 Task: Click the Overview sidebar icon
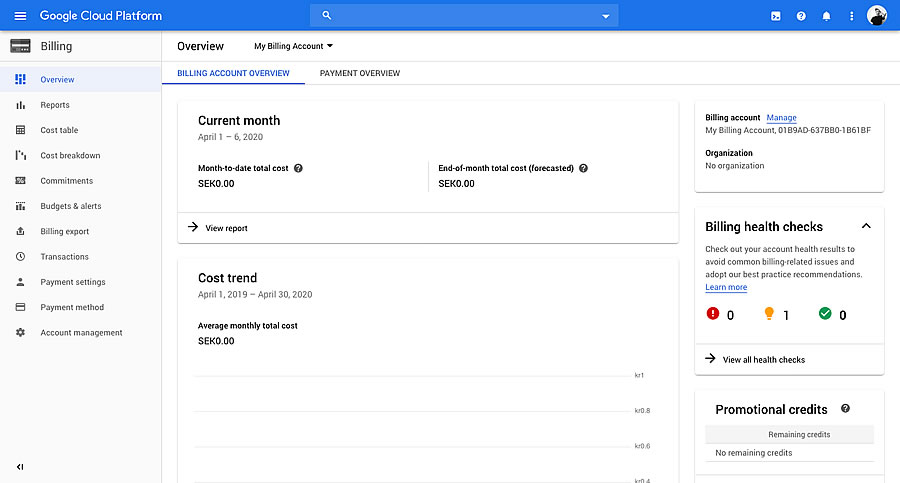tap(20, 79)
